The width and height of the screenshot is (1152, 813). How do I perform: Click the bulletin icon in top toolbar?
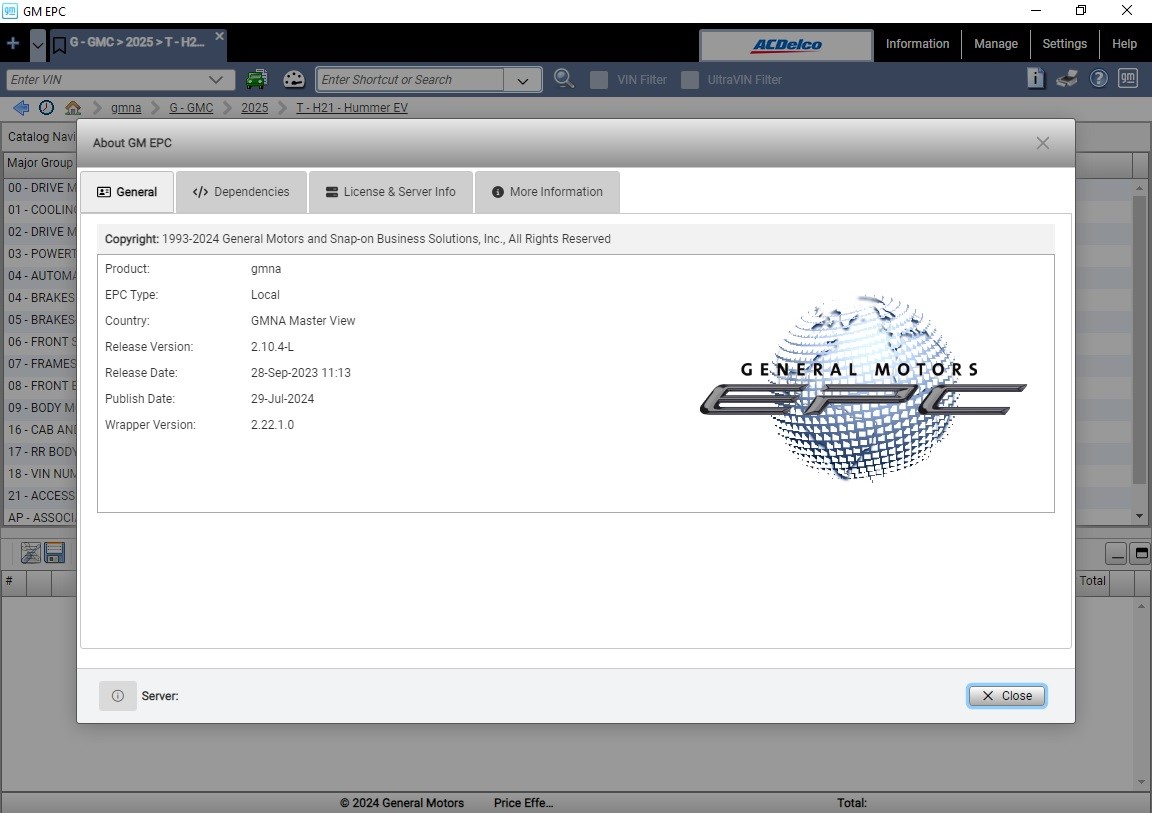[x=1067, y=79]
